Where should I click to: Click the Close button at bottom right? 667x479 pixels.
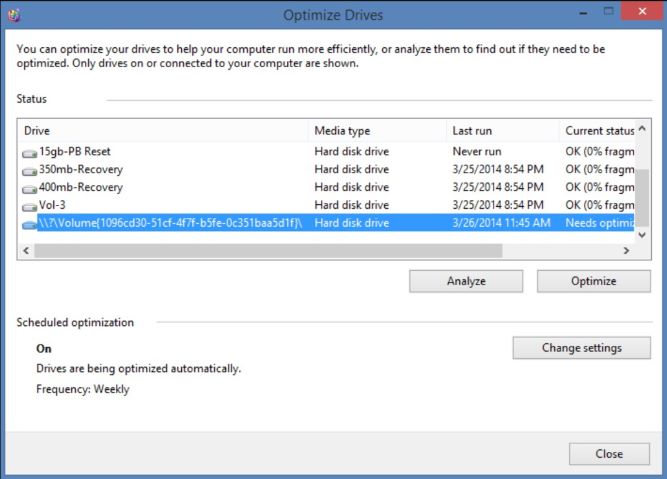click(608, 453)
